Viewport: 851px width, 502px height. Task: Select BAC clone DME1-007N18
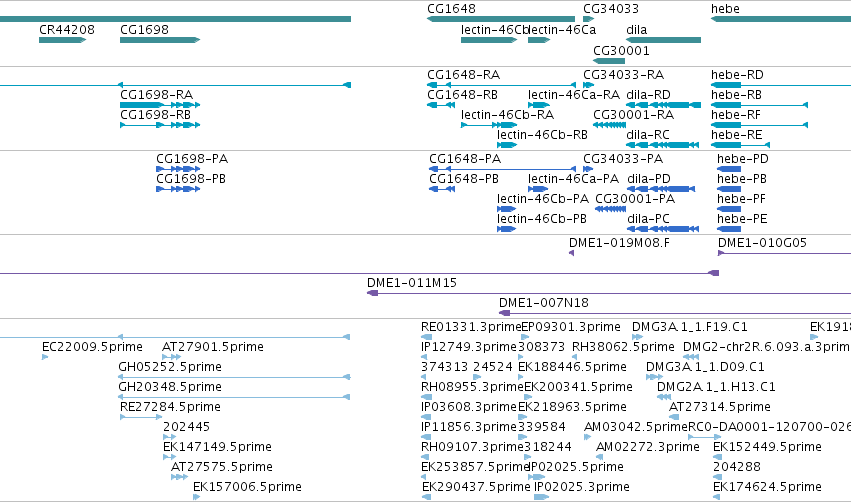click(x=675, y=313)
